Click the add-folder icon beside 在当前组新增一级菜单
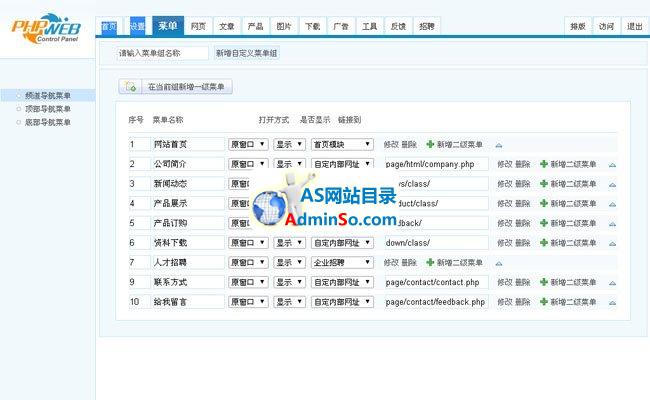650x400 pixels. pos(130,87)
